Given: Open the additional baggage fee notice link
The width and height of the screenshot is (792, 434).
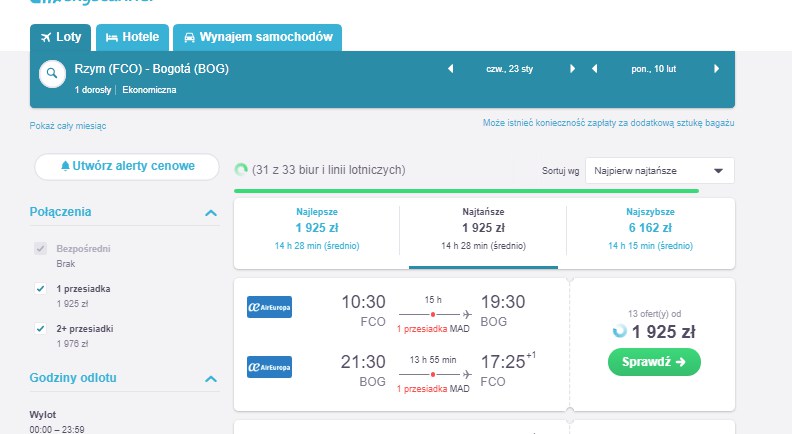Looking at the screenshot, I should (608, 123).
